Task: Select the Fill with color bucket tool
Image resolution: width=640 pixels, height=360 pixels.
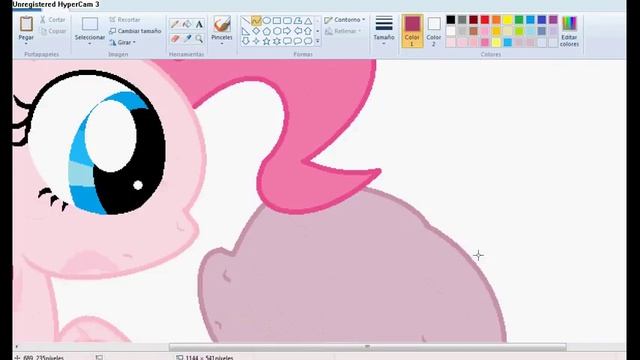Action: click(x=187, y=24)
